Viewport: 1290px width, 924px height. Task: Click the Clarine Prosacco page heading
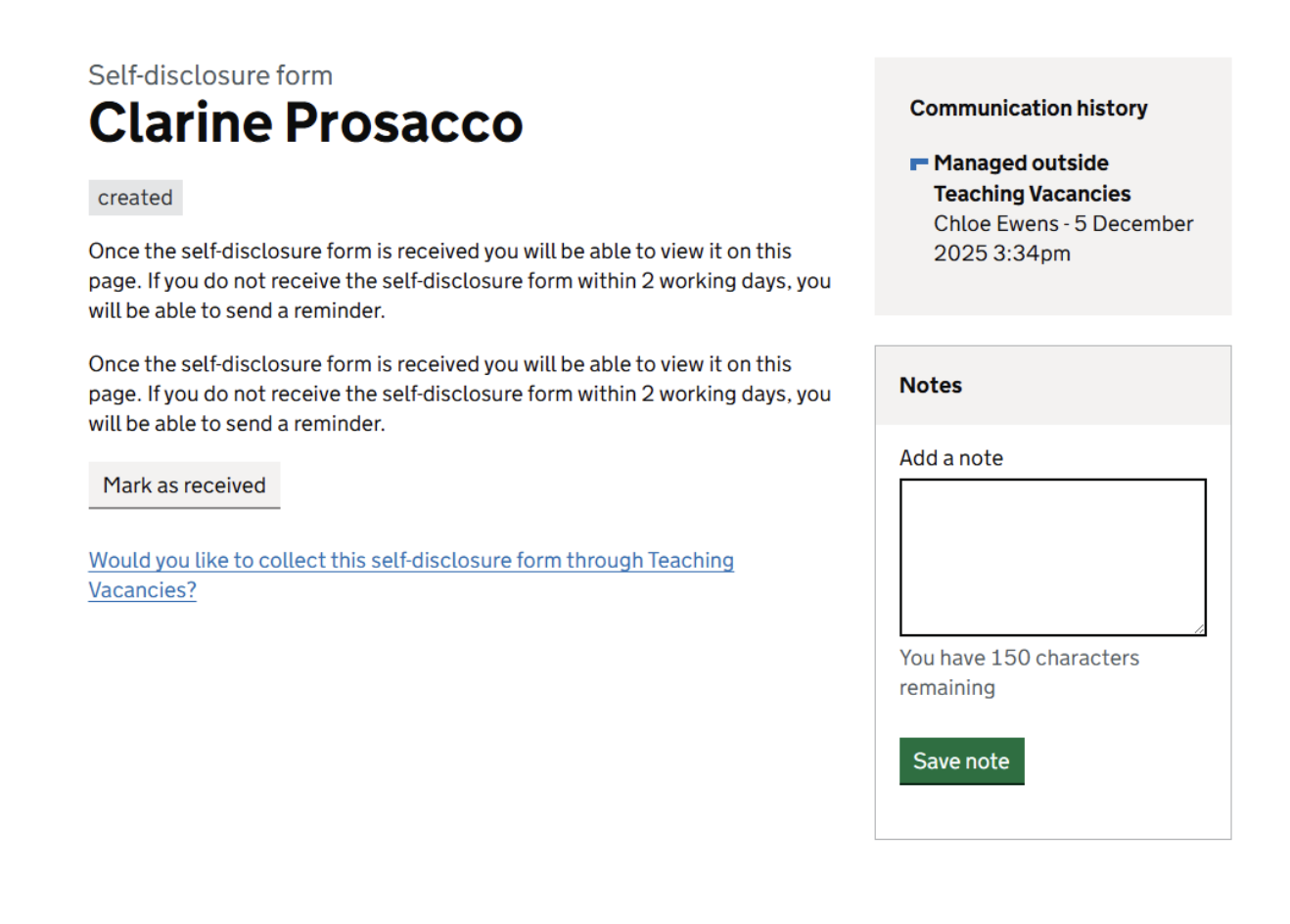pyautogui.click(x=305, y=123)
